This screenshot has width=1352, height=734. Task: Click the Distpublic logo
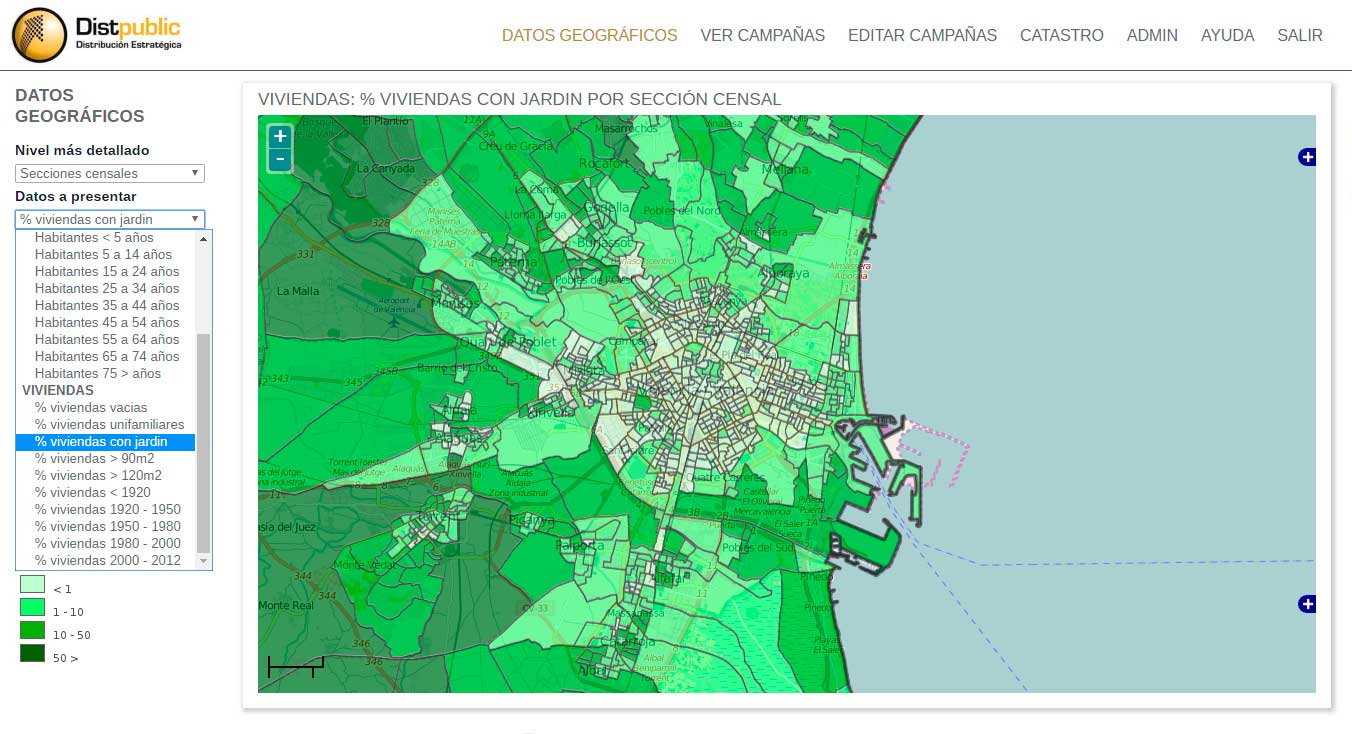97,35
